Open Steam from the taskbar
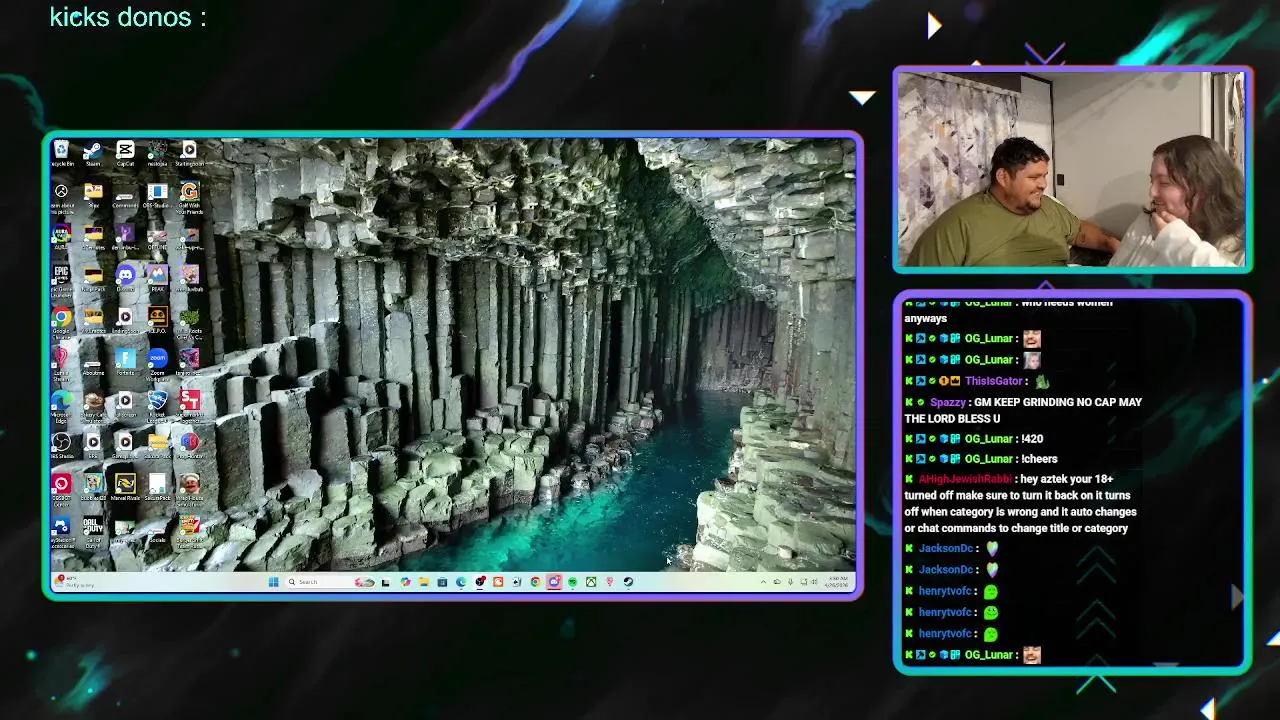This screenshot has height=720, width=1280. [628, 582]
